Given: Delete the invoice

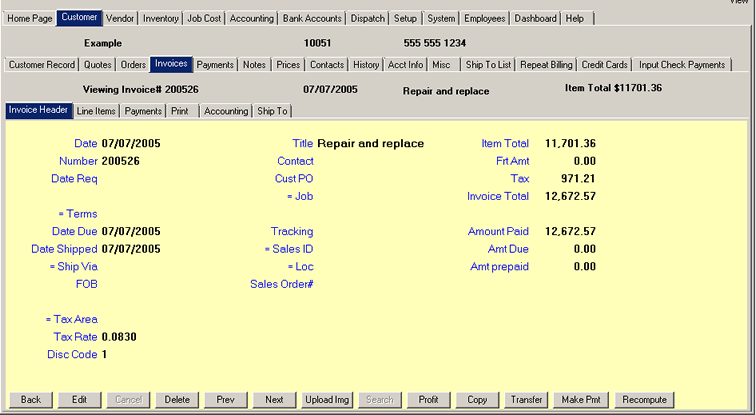Looking at the screenshot, I should coord(177,400).
